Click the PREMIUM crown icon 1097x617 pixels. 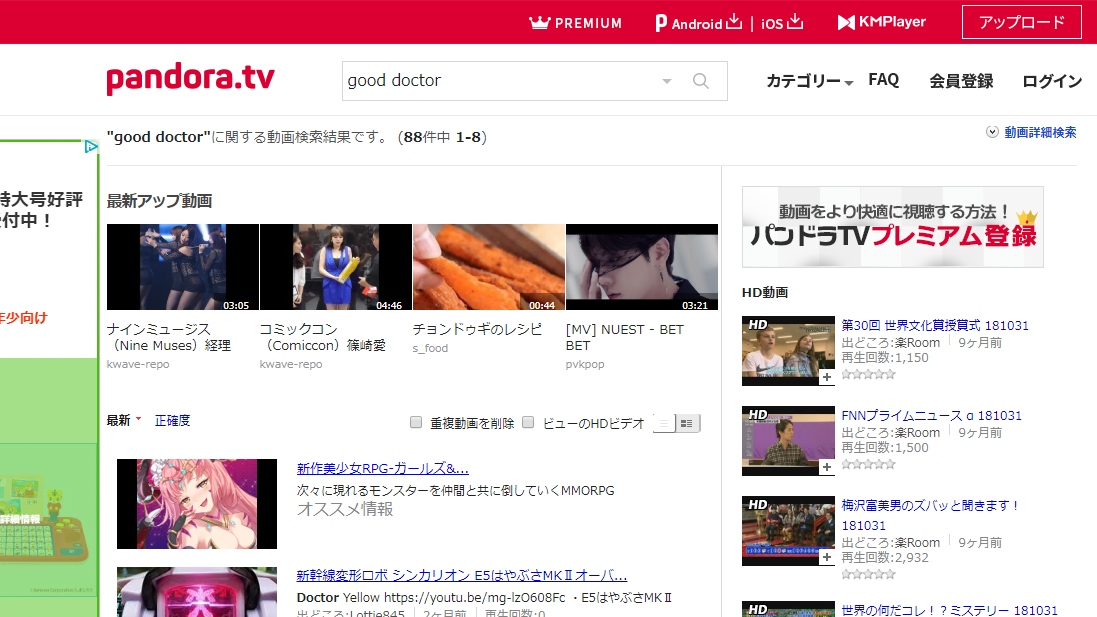coord(539,22)
